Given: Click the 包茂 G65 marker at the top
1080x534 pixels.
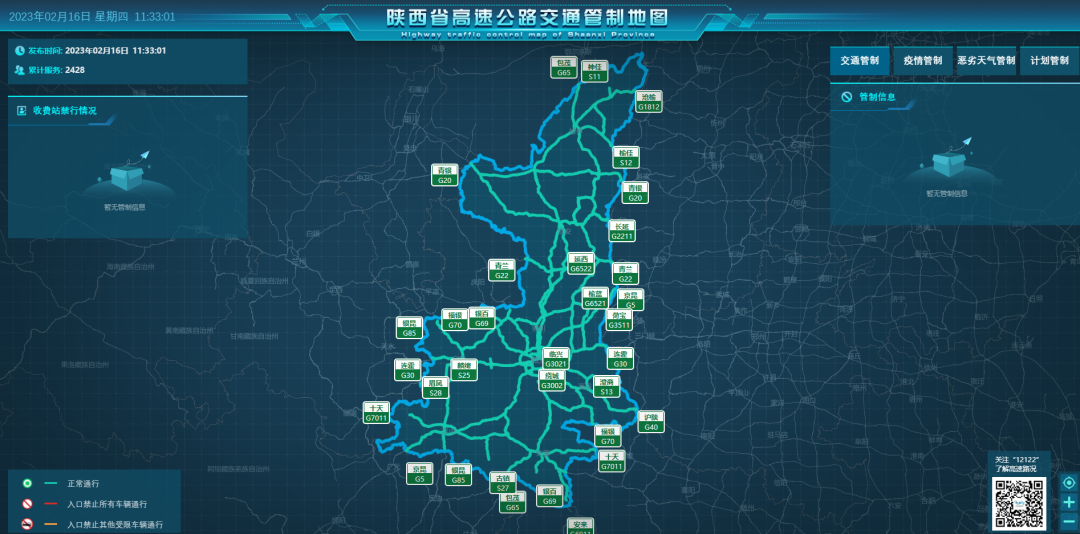Looking at the screenshot, I should coord(564,68).
